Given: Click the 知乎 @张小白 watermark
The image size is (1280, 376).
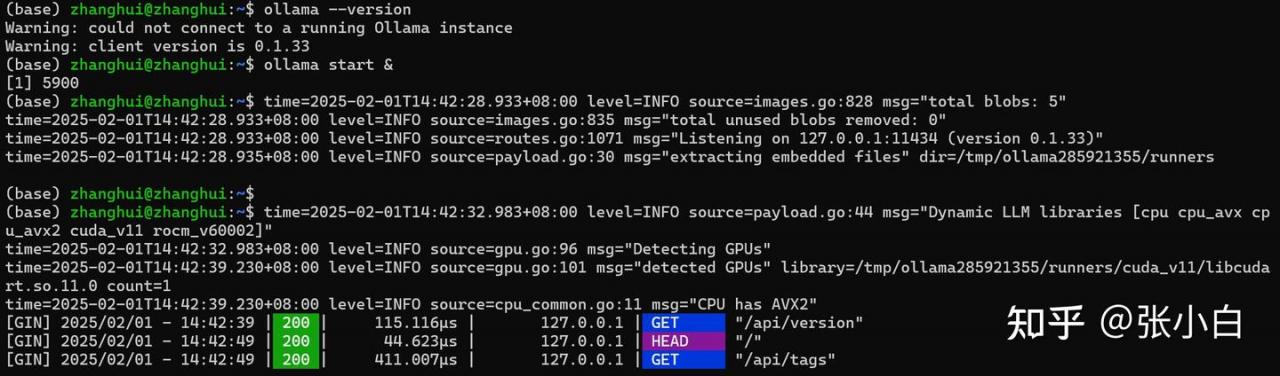Looking at the screenshot, I should (1124, 322).
